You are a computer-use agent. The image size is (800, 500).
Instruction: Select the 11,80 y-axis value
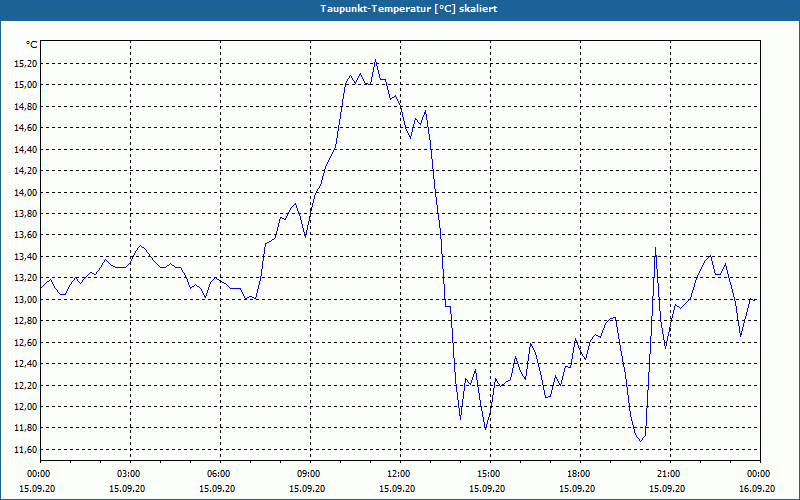click(26, 428)
